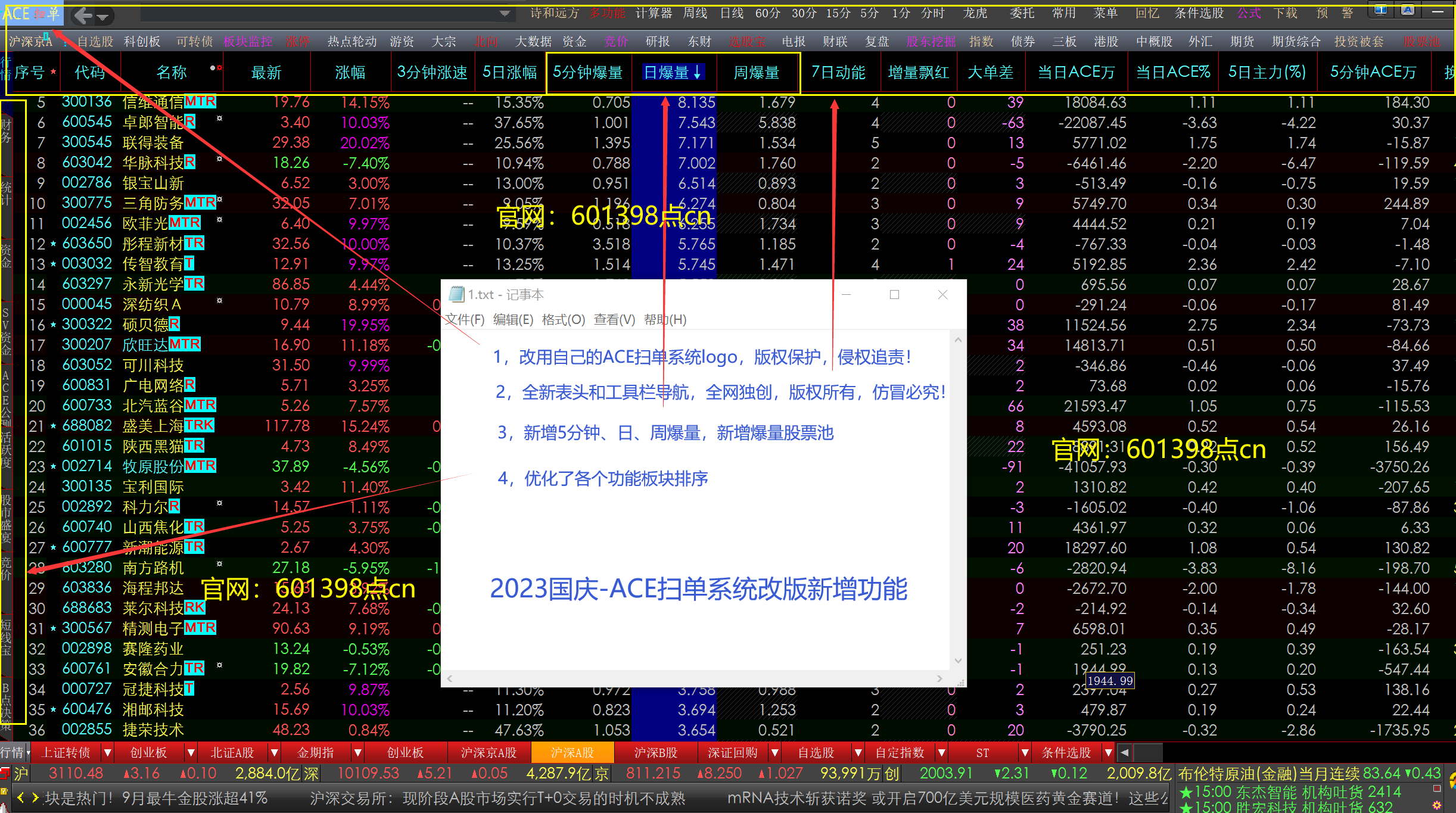Switch to the 沪深B股 bottom tab
Image resolution: width=1456 pixels, height=813 pixels.
[656, 752]
